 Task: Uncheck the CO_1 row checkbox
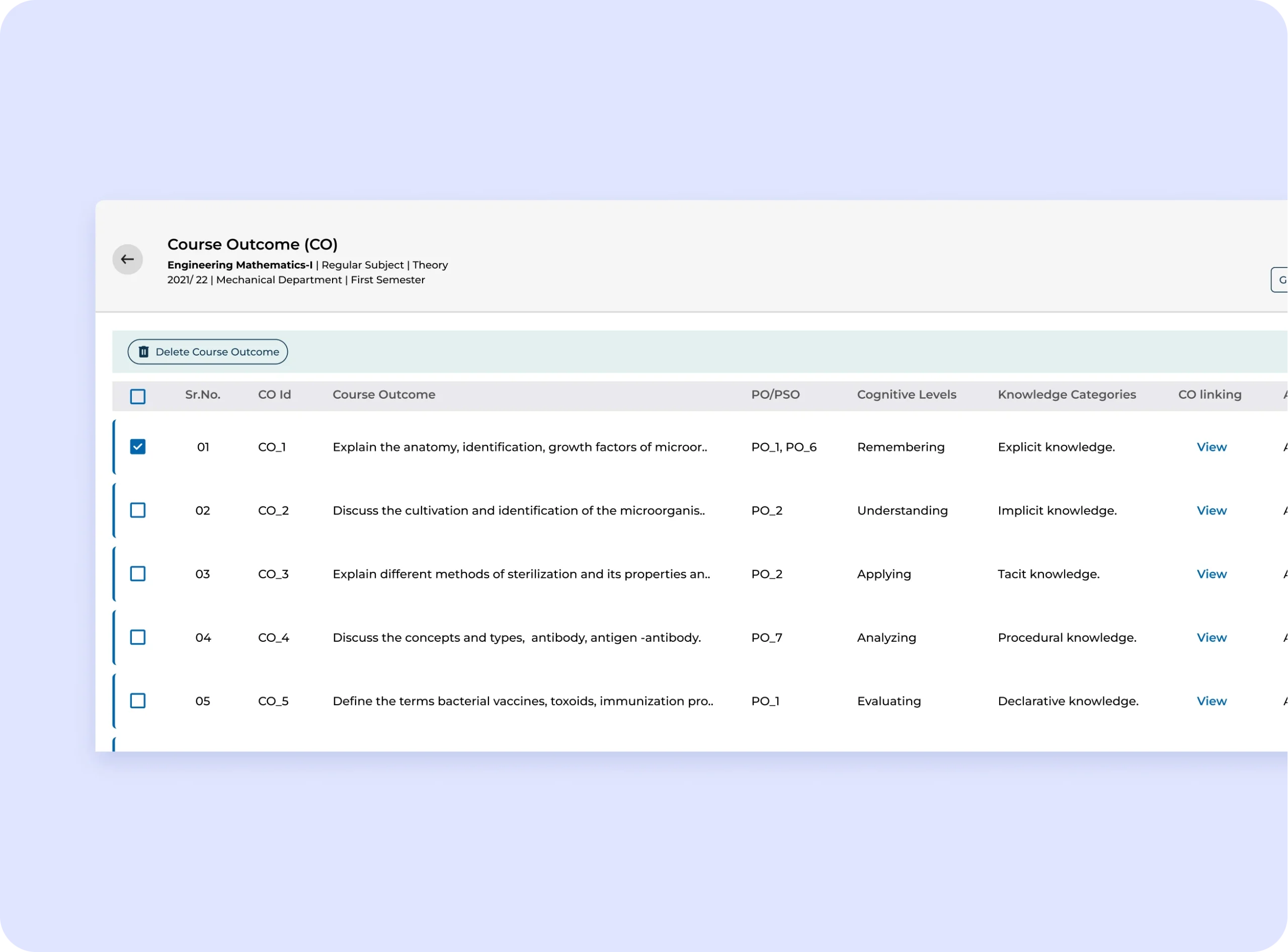pos(138,447)
